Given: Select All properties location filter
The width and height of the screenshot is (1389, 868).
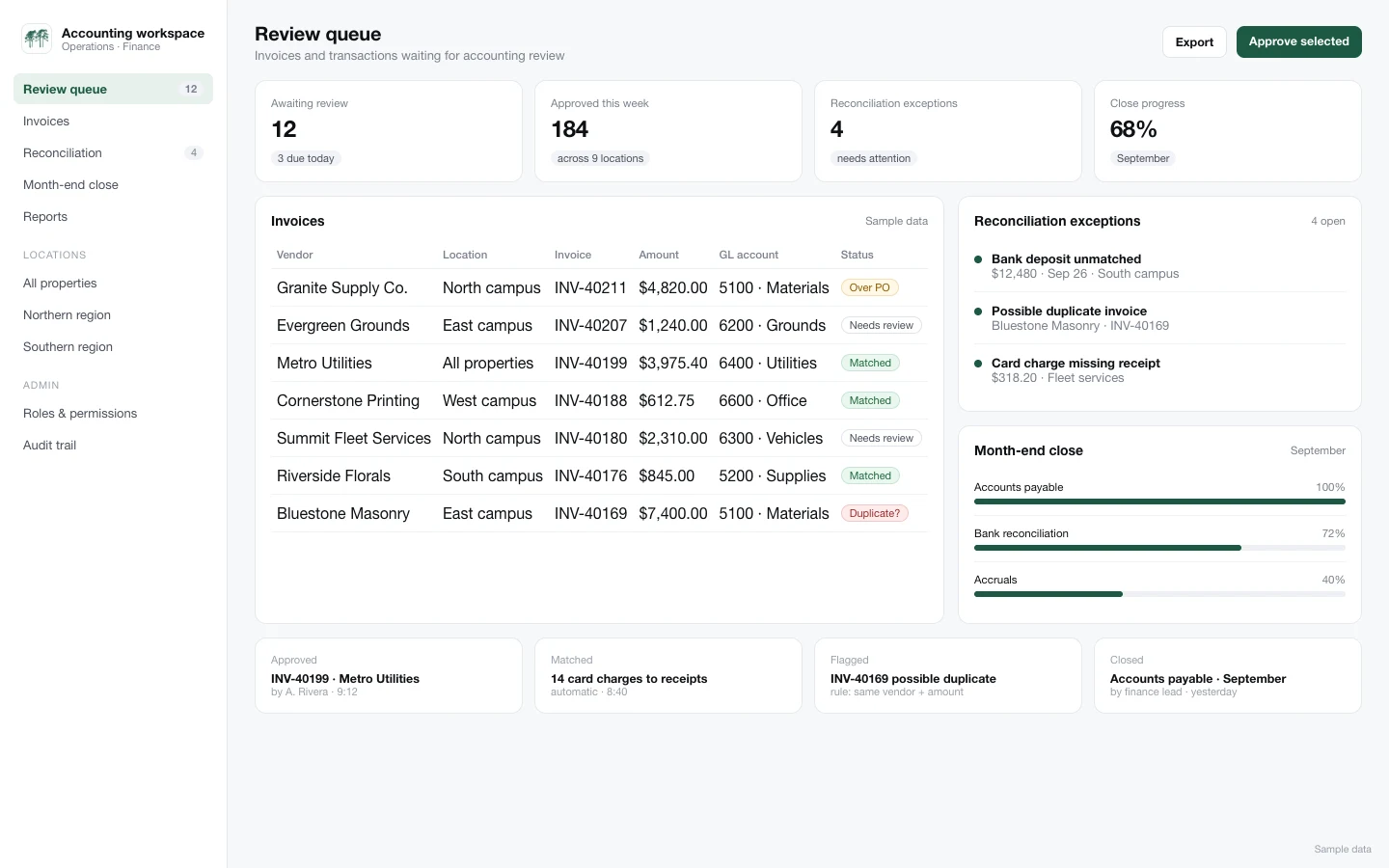Looking at the screenshot, I should tap(113, 284).
